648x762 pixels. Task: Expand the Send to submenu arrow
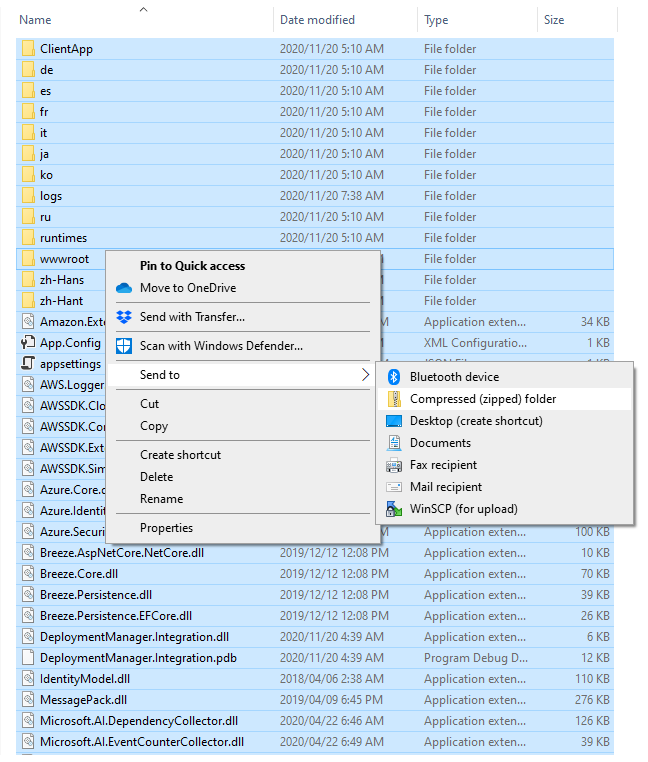366,375
